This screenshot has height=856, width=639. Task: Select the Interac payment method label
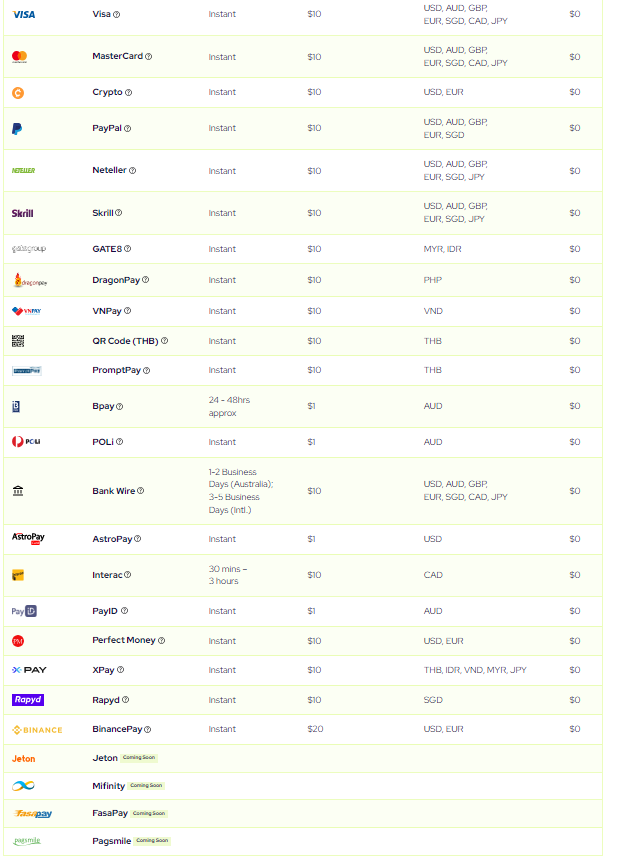click(x=107, y=575)
